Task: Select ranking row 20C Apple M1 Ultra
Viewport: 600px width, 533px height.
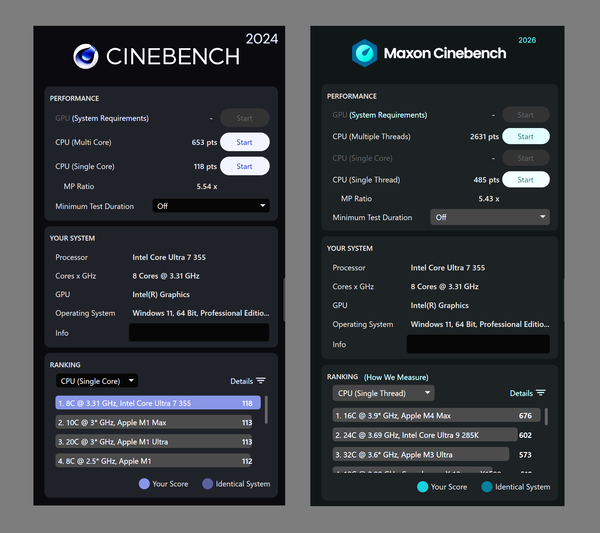Action: 154,442
